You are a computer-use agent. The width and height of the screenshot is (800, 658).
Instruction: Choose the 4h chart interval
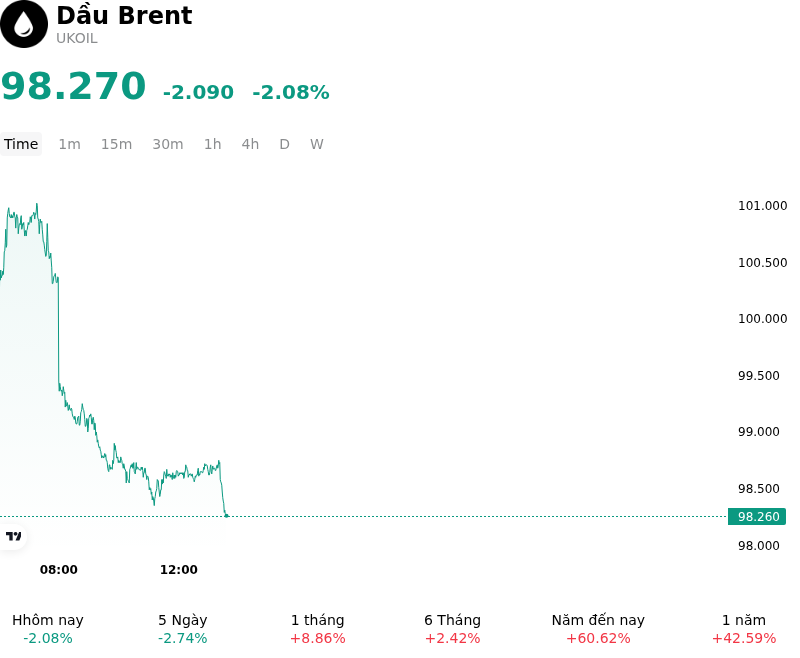tap(250, 144)
